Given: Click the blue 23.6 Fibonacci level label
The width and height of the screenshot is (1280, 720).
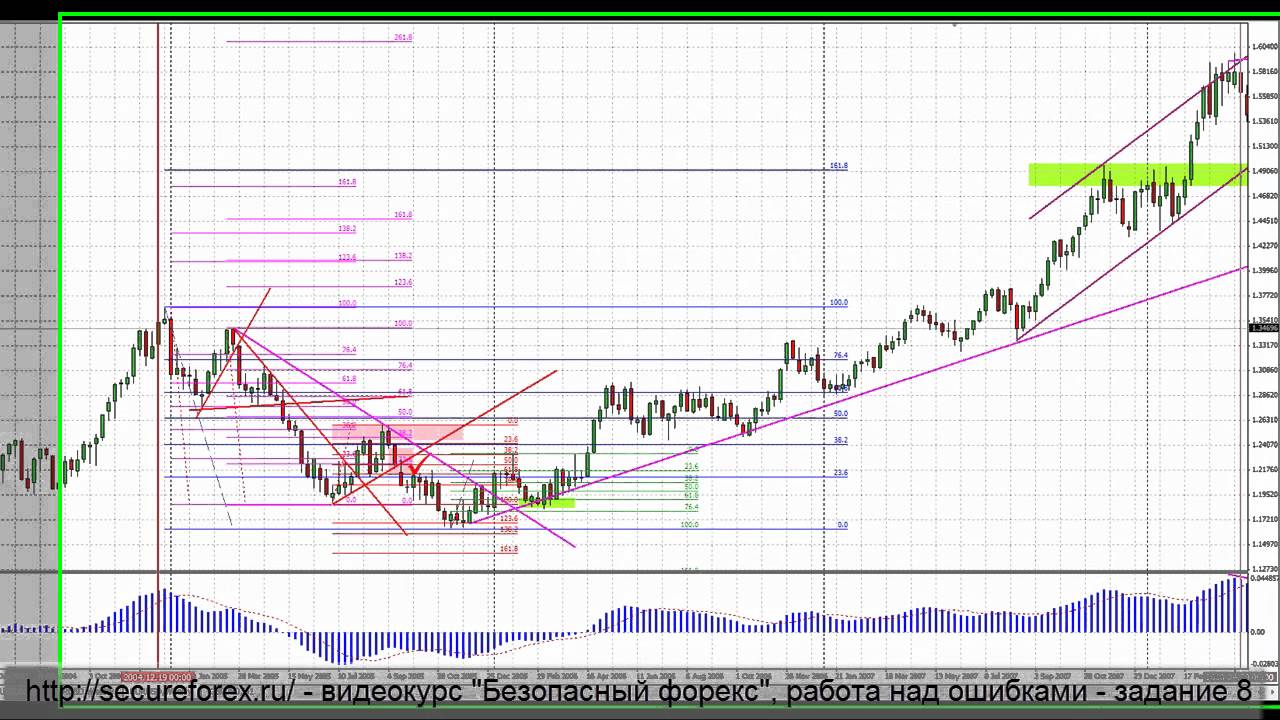Looking at the screenshot, I should coord(840,472).
